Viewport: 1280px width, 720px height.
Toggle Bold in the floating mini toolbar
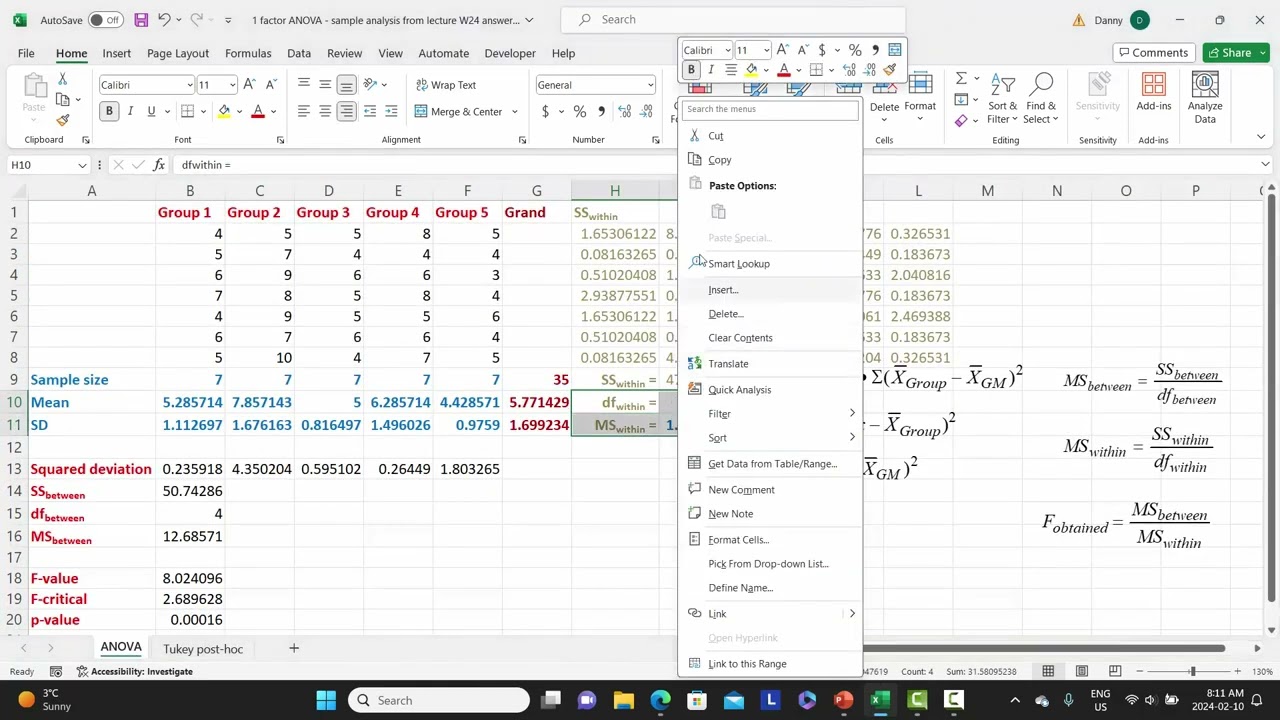coord(691,70)
